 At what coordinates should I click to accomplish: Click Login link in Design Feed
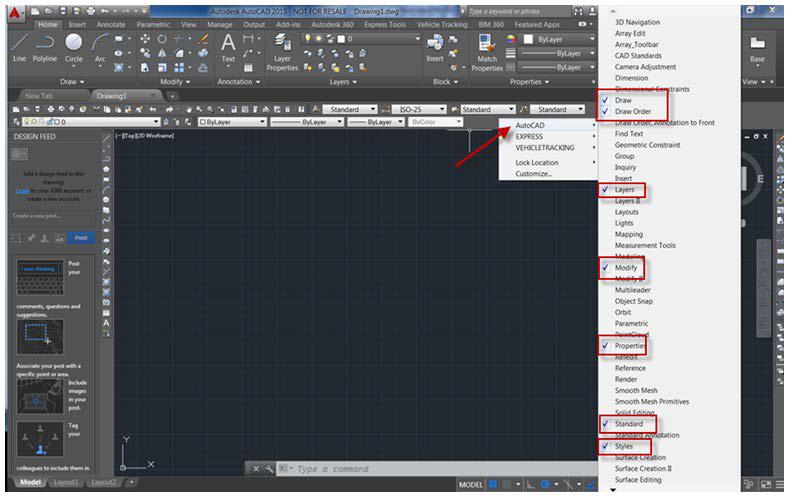[x=22, y=191]
